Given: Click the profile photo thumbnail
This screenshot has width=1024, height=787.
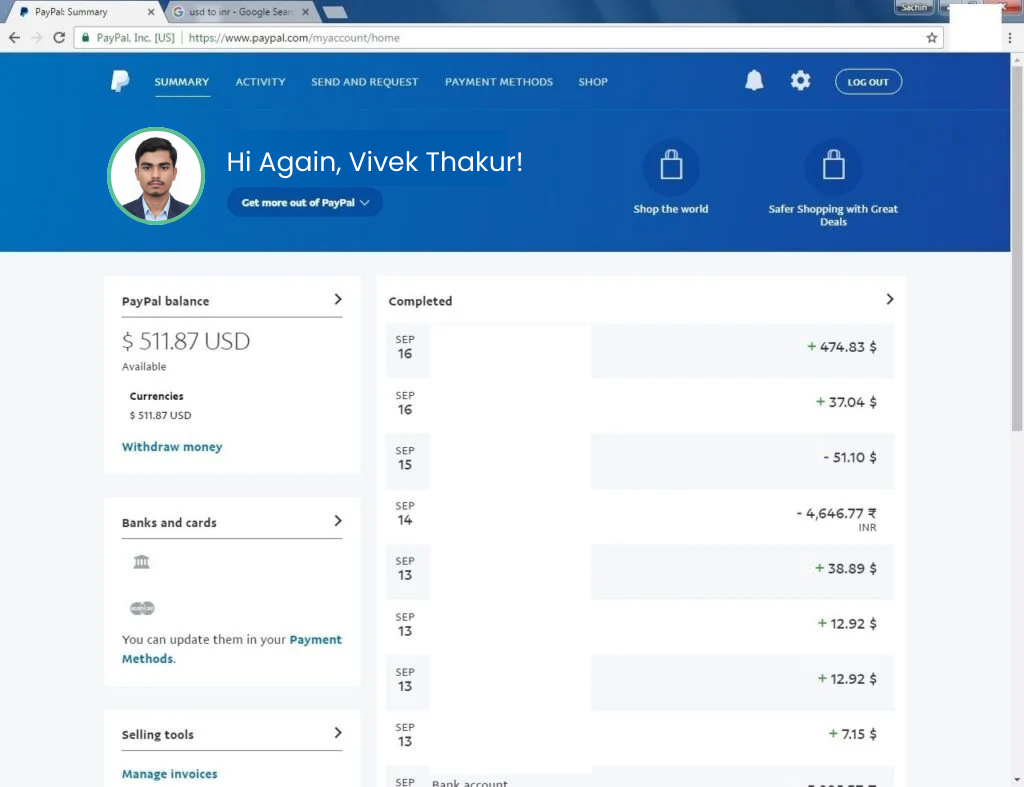Looking at the screenshot, I should [156, 176].
